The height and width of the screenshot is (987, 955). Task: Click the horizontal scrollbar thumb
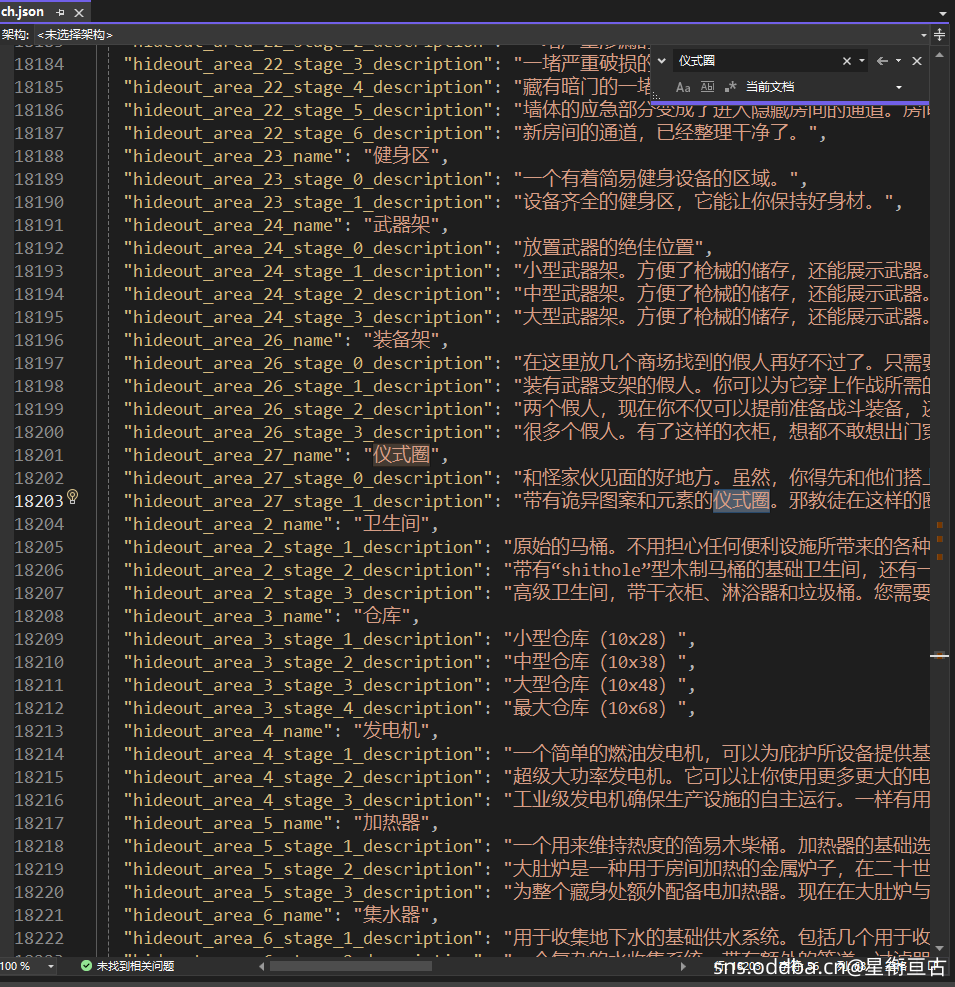point(350,966)
